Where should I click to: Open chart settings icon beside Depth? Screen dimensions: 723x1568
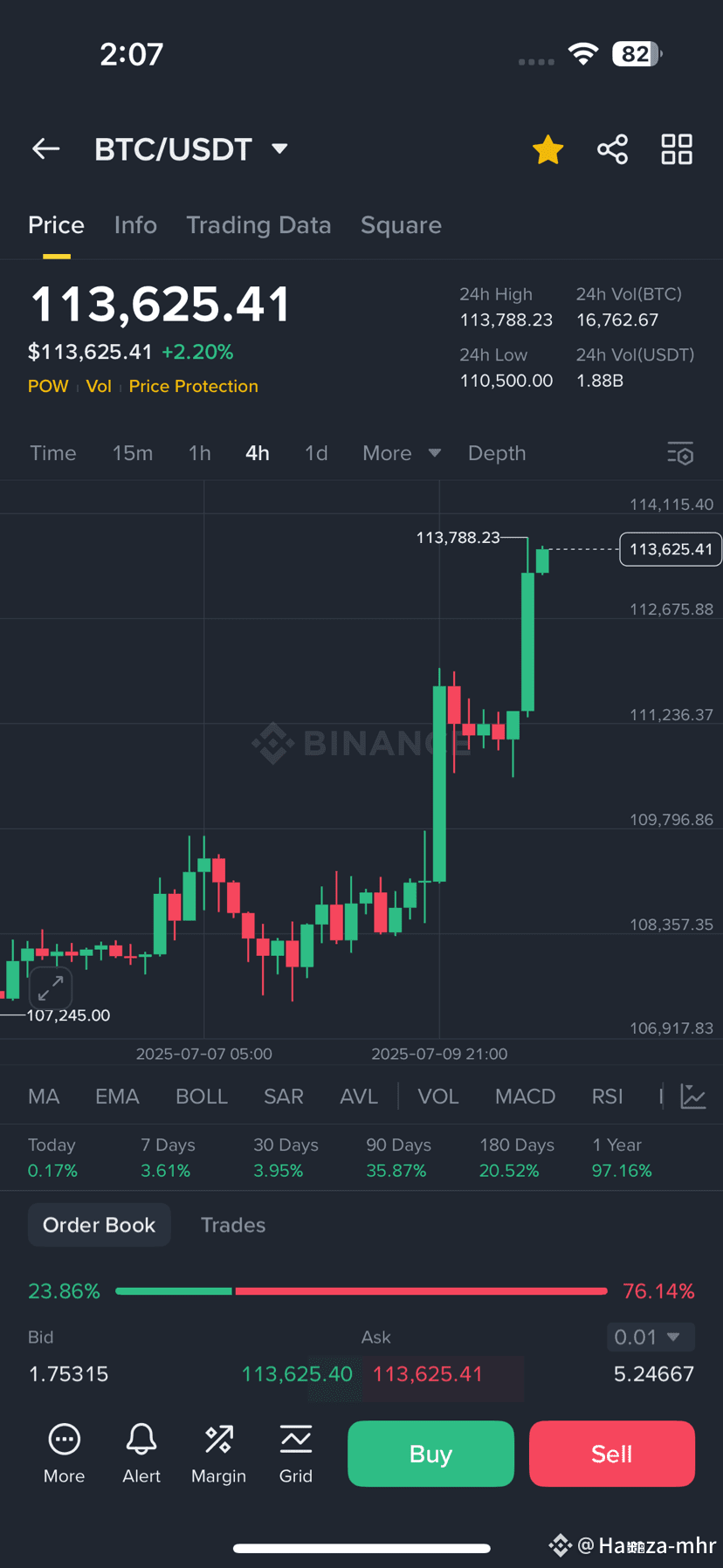[680, 453]
